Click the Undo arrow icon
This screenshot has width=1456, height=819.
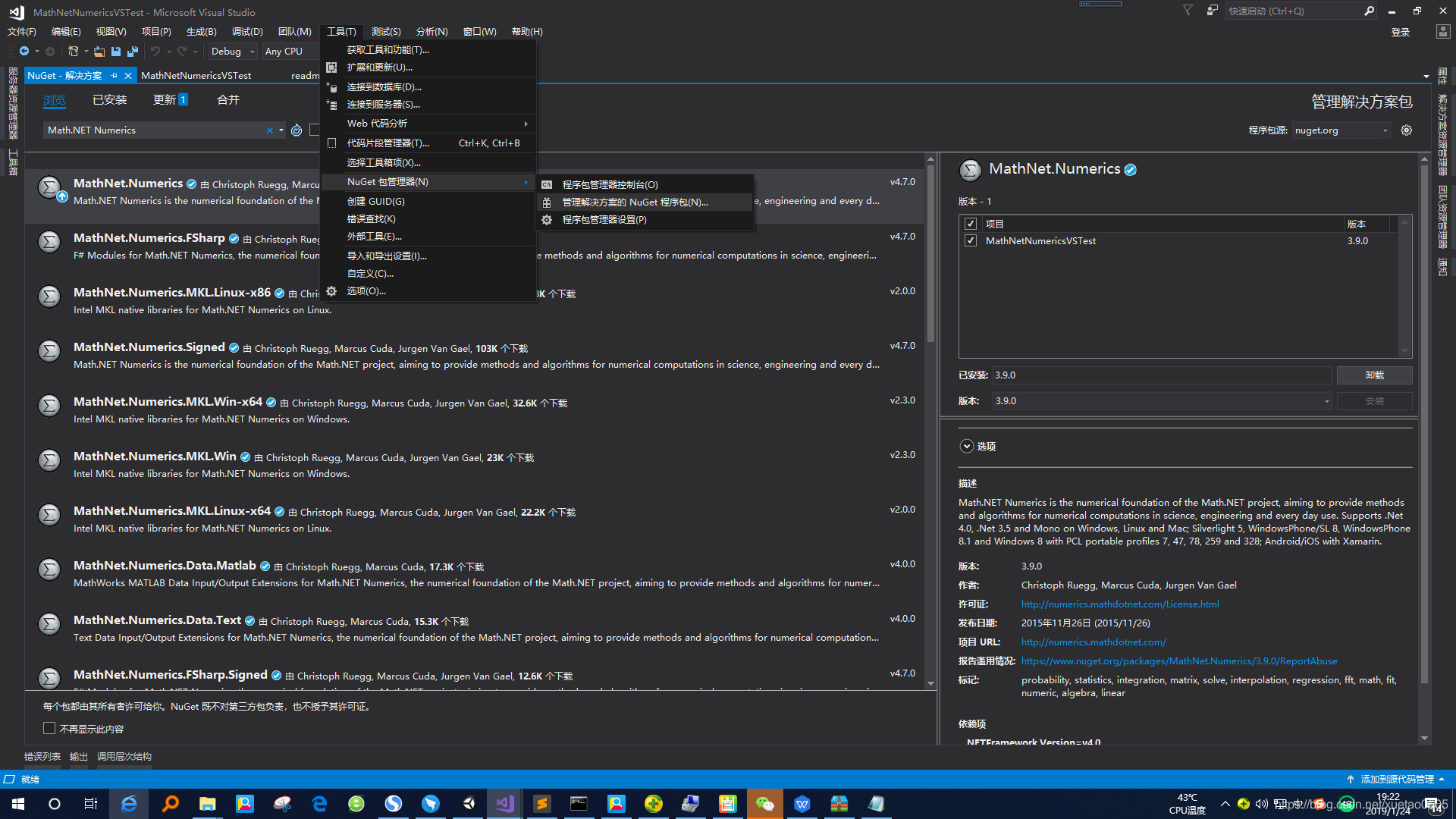point(155,51)
